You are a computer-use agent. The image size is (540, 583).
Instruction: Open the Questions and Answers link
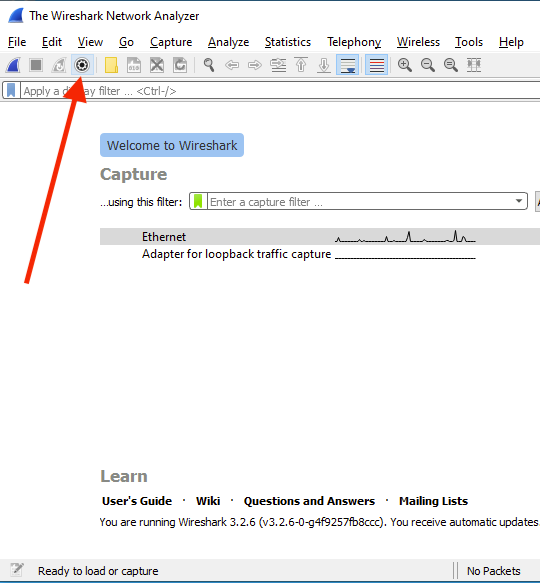[x=309, y=501]
